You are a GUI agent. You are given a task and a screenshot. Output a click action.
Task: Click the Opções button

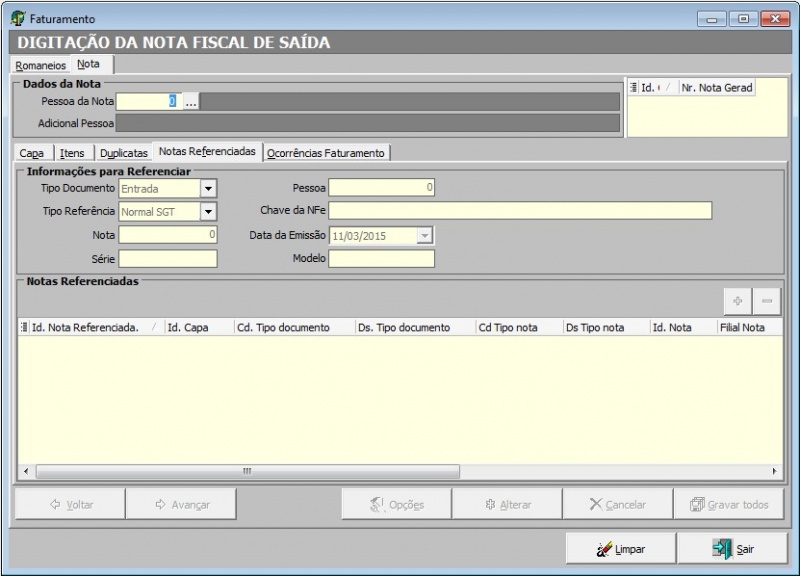396,505
